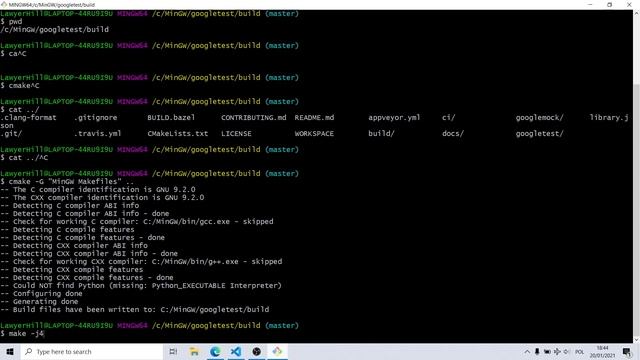Click the 'BUILD.bazel' file name
This screenshot has width=640, height=360.
pyautogui.click(x=171, y=118)
